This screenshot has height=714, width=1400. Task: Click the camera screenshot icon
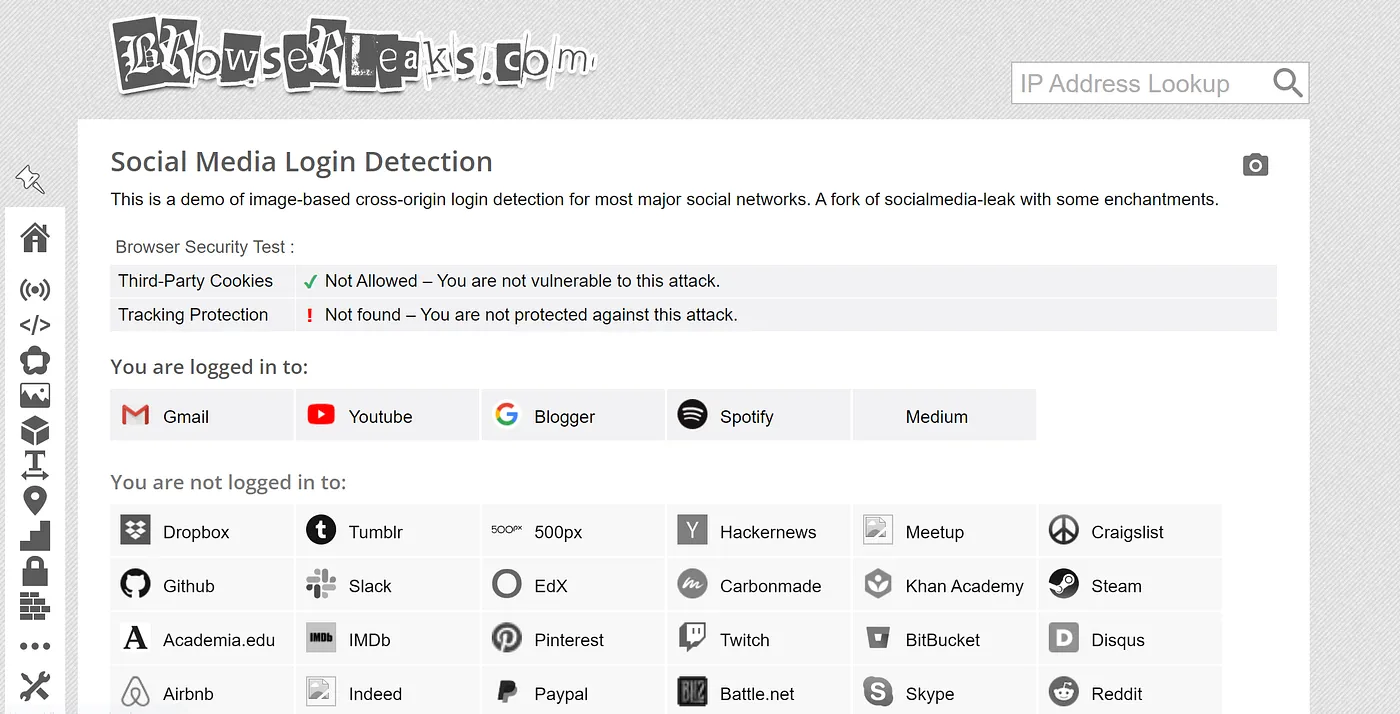pos(1255,165)
